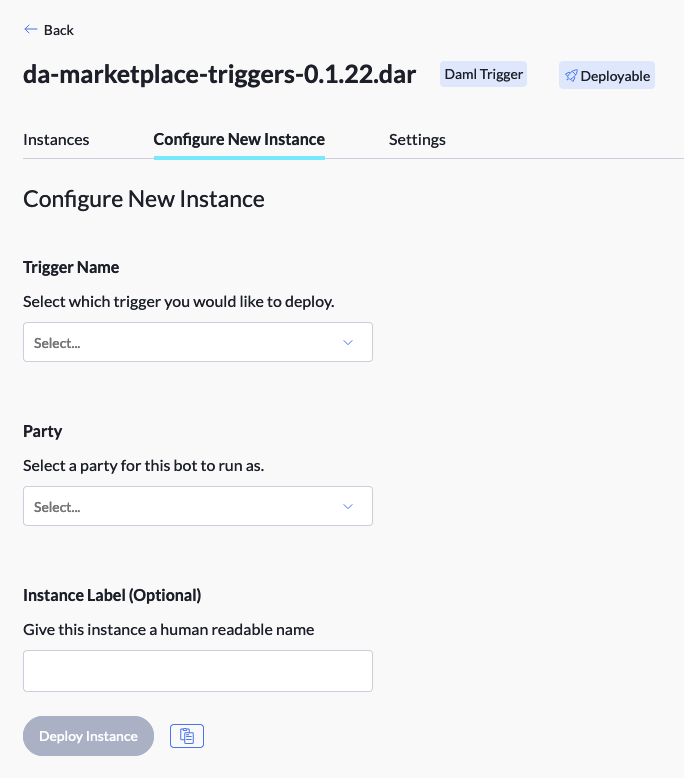Click the da-marketplace-triggers-0.1.22.dar title
The width and height of the screenshot is (684, 778).
(219, 75)
